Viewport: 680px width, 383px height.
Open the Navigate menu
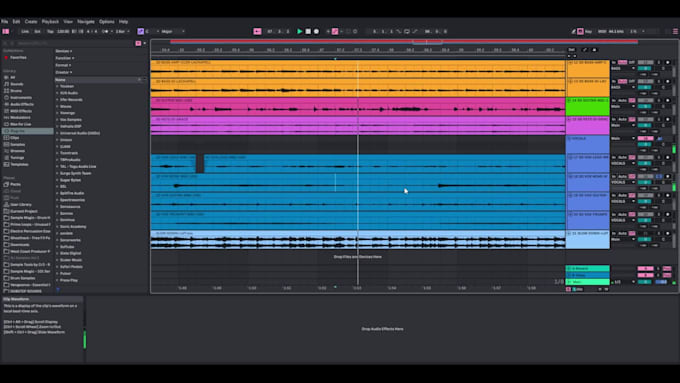(x=86, y=21)
